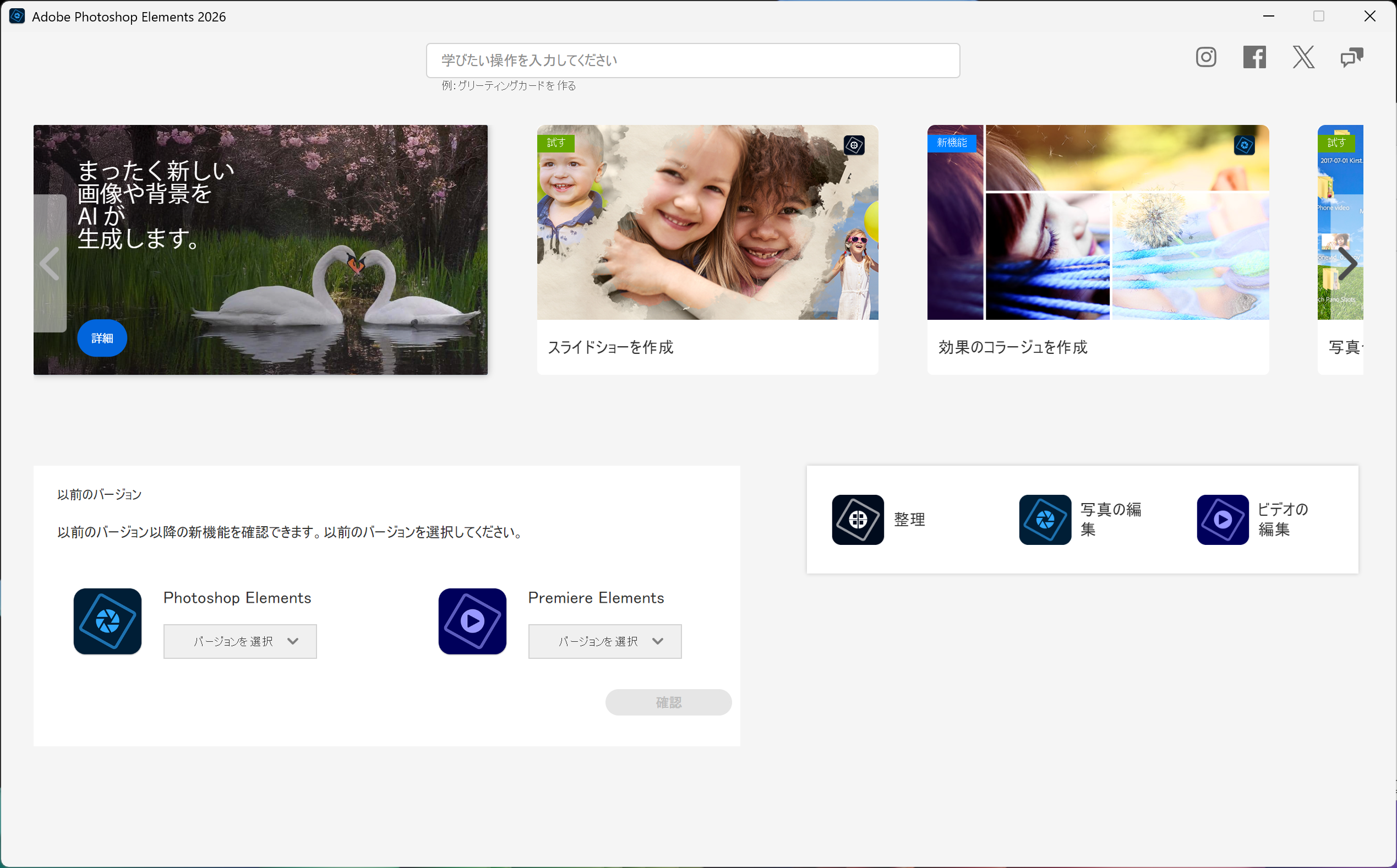Go to previous banner with left arrow
Viewport: 1397px width, 868px height.
click(50, 264)
